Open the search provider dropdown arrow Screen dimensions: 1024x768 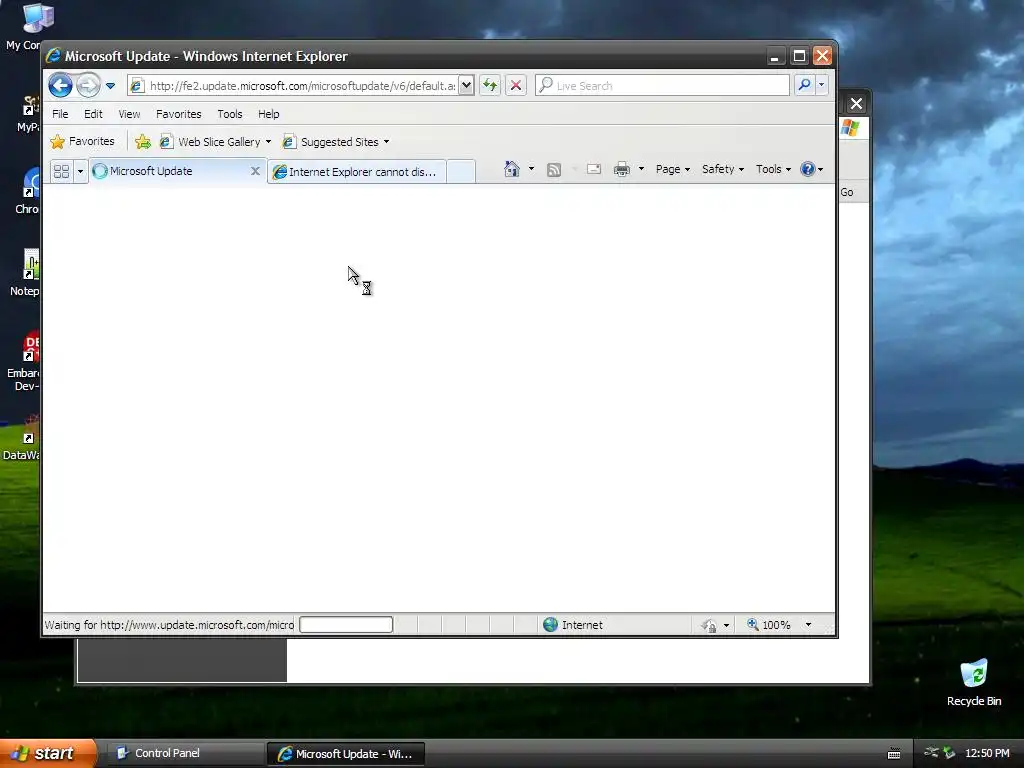[822, 85]
